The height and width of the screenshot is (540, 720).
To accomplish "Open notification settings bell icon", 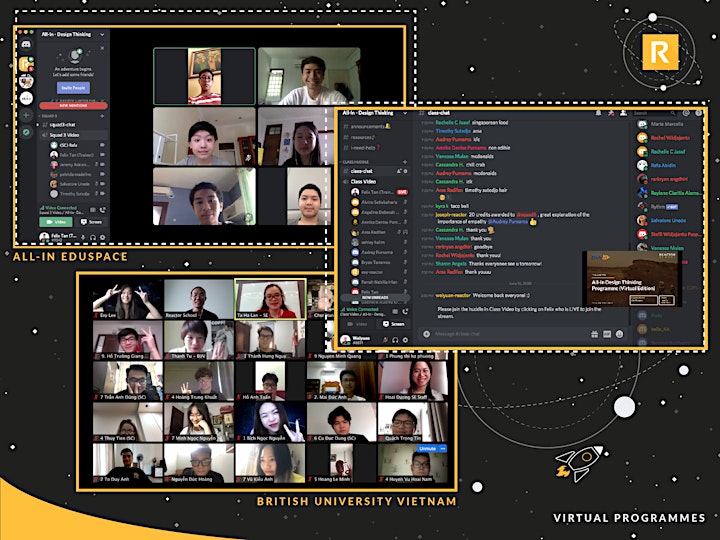I will pyautogui.click(x=598, y=113).
